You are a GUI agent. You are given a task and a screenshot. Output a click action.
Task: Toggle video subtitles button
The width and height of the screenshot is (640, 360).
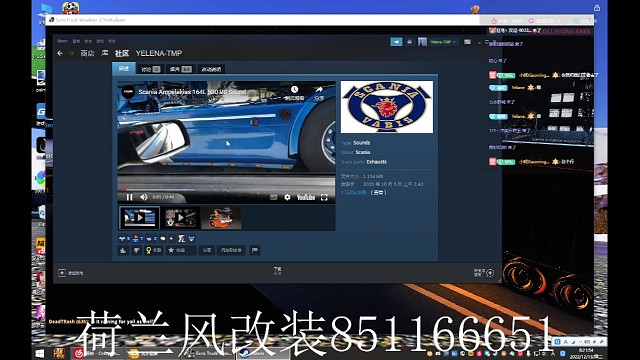pyautogui.click(x=274, y=197)
